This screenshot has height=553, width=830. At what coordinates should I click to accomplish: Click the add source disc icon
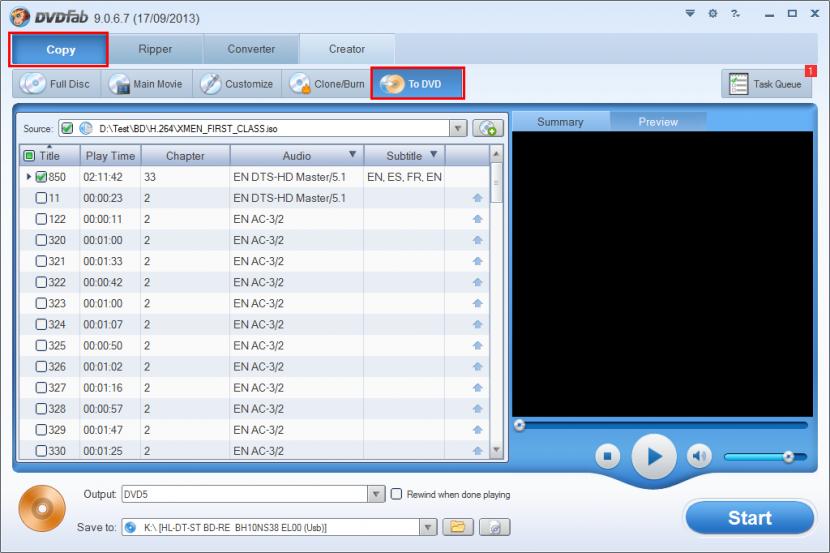point(489,128)
